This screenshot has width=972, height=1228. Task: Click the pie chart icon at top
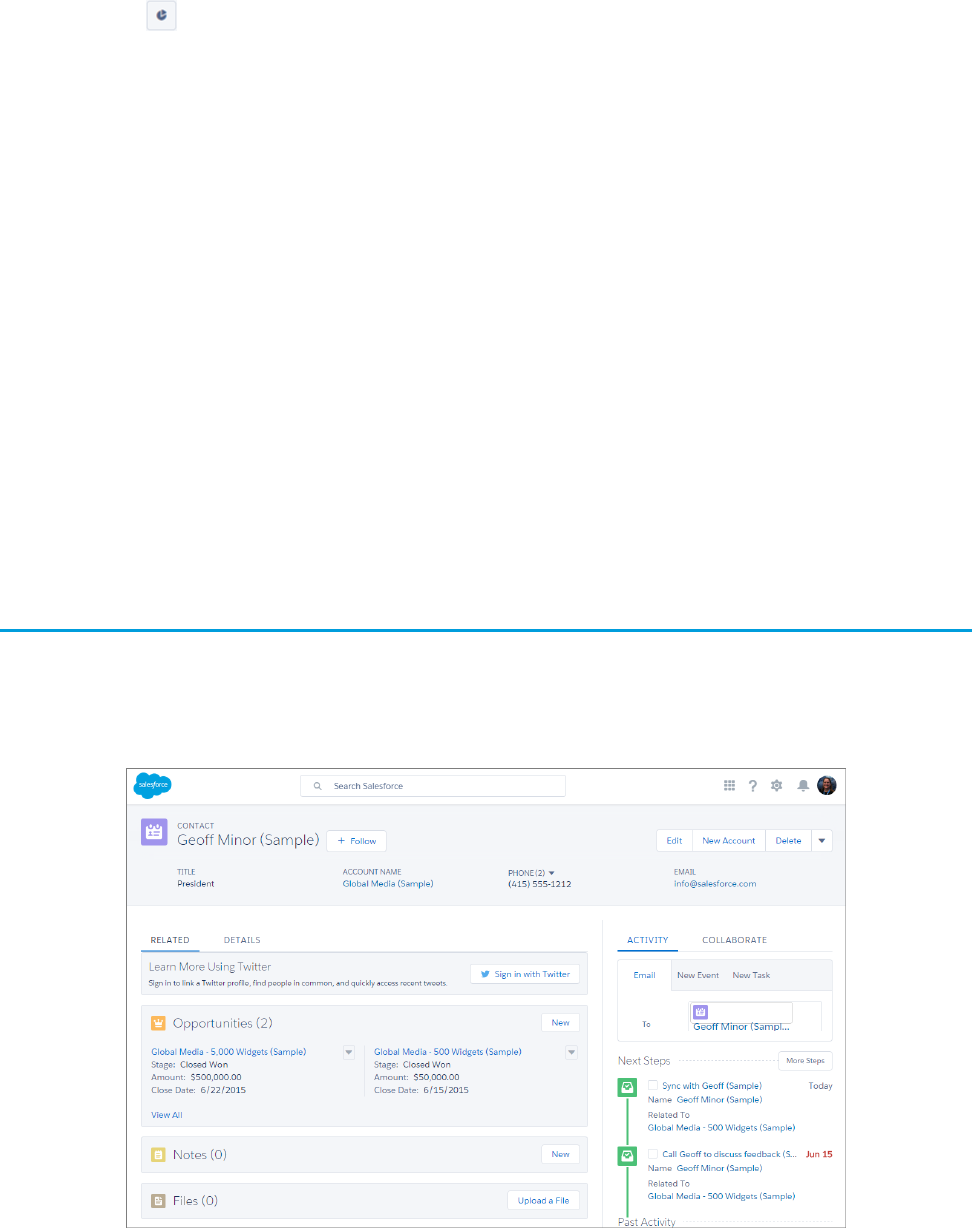[x=162, y=16]
